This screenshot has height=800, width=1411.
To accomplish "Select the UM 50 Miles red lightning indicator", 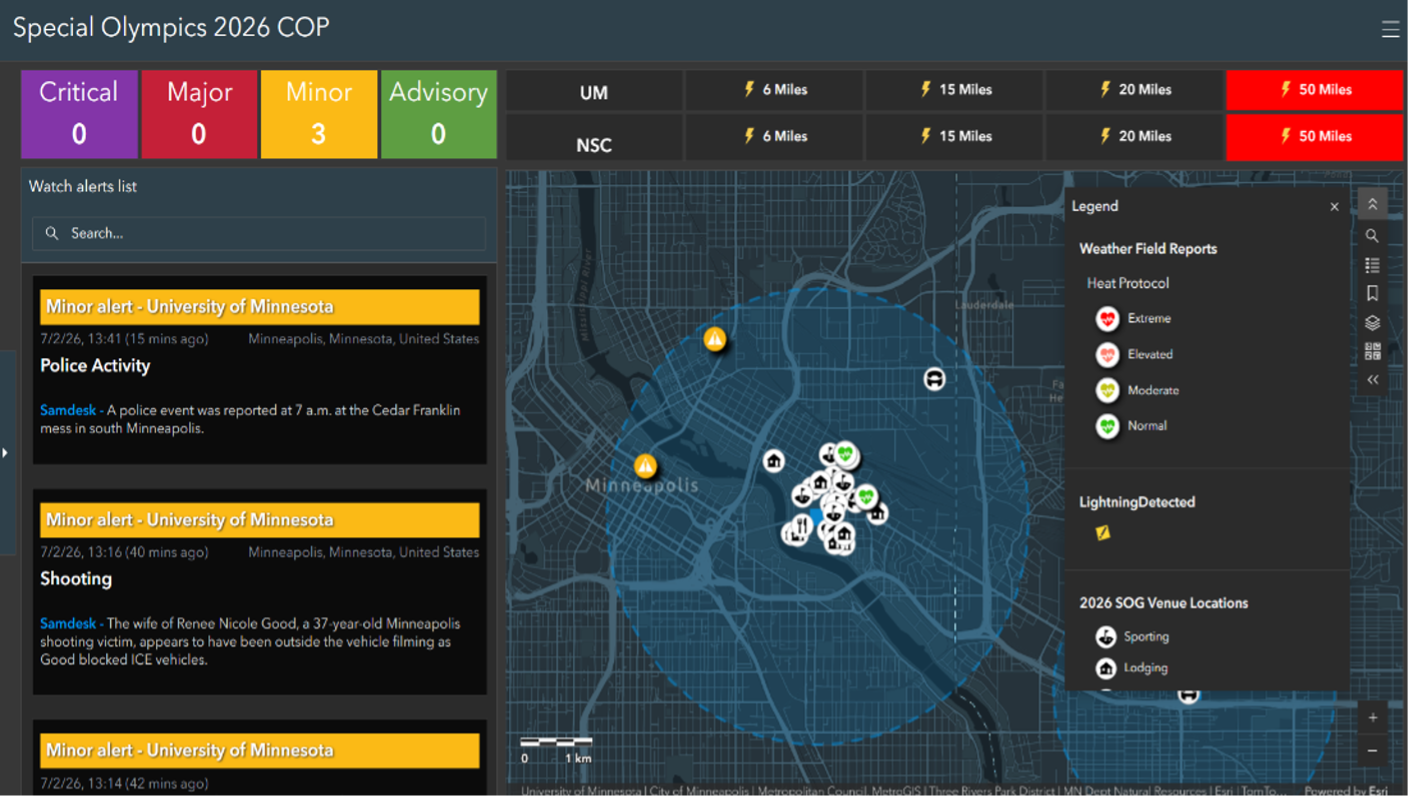I will (1315, 90).
